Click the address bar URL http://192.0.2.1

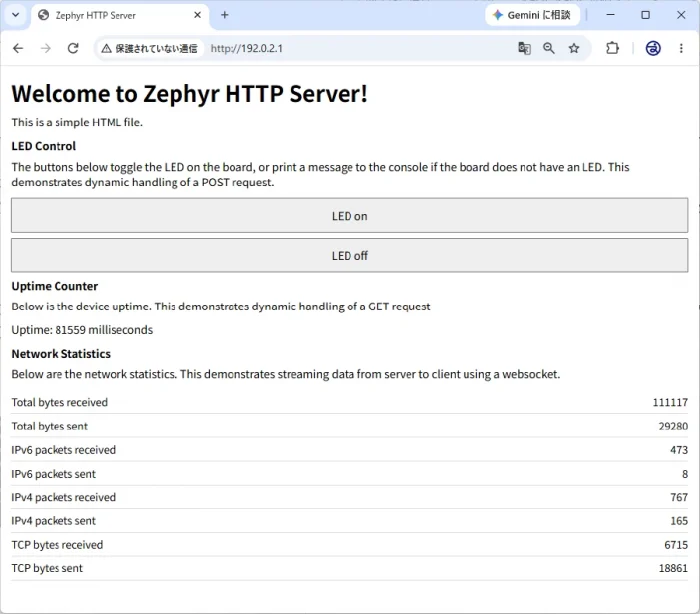(246, 48)
